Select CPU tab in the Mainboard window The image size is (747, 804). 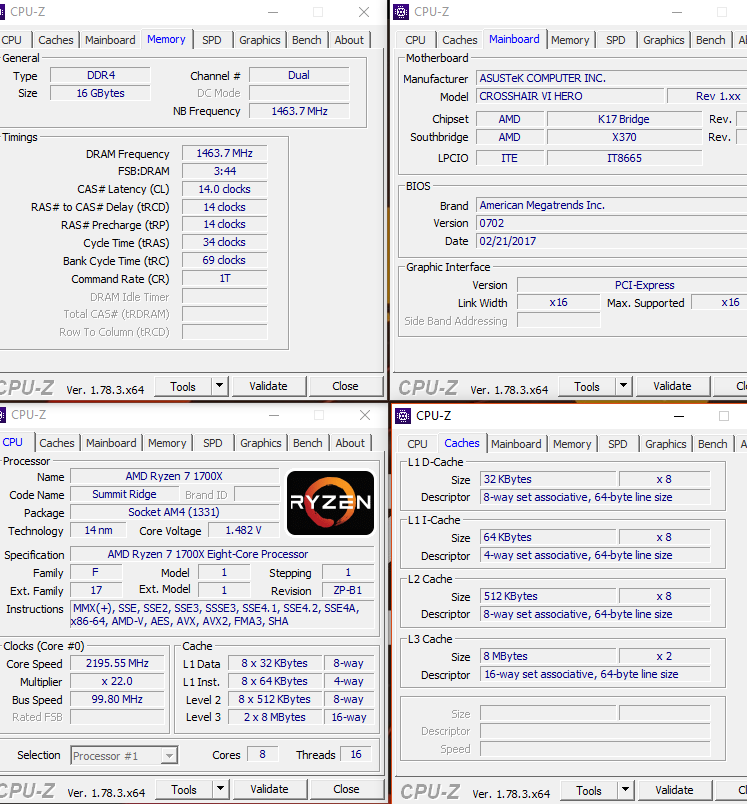[x=415, y=40]
